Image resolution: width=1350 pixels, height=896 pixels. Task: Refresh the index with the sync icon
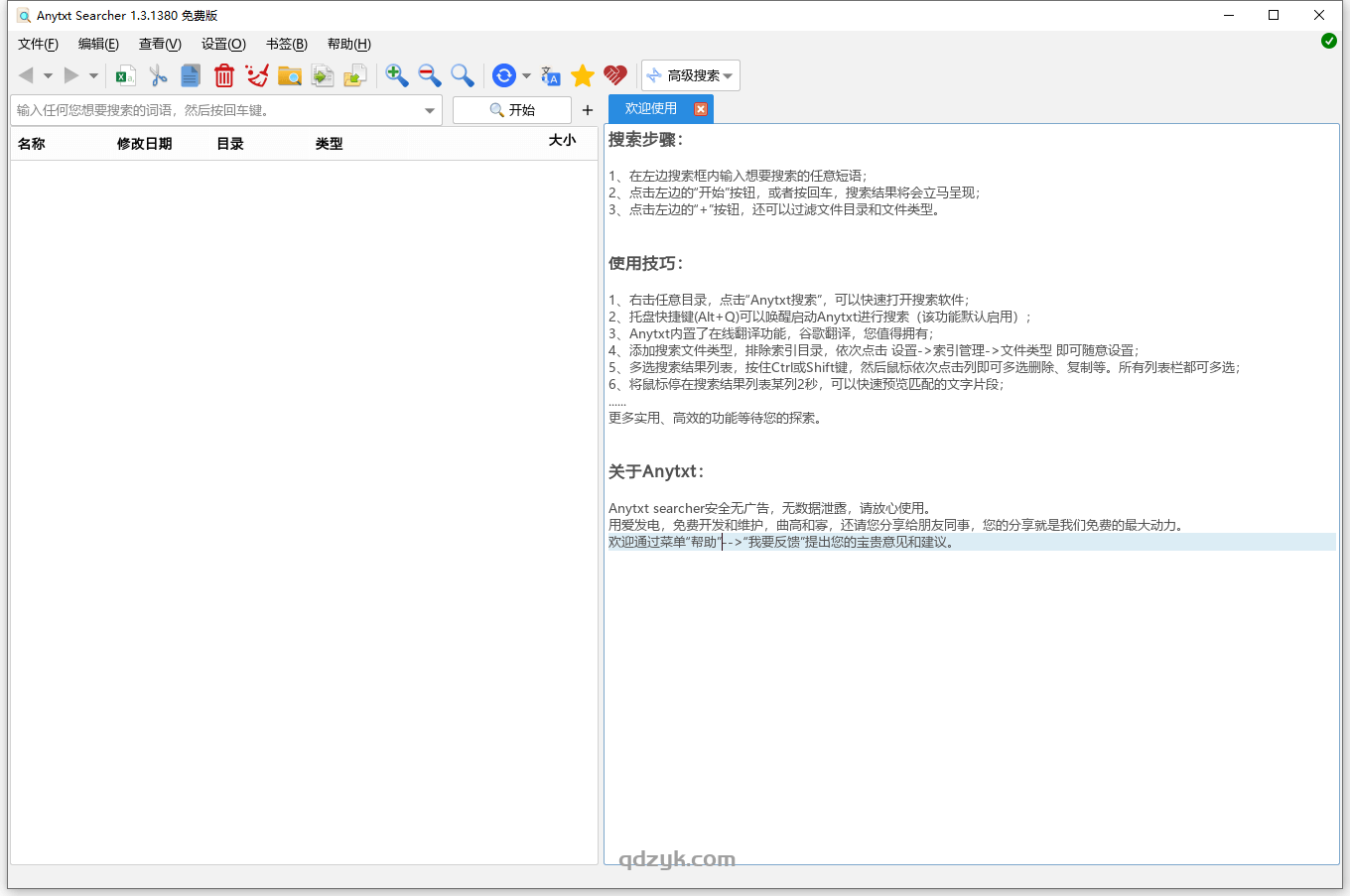(506, 74)
